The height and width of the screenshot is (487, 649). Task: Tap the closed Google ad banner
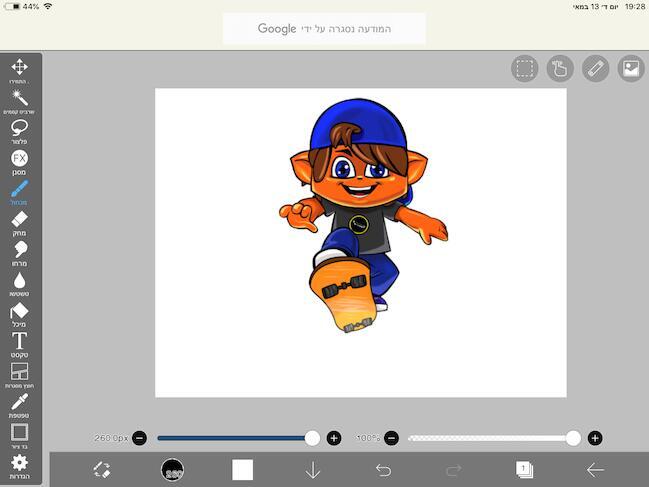point(324,29)
